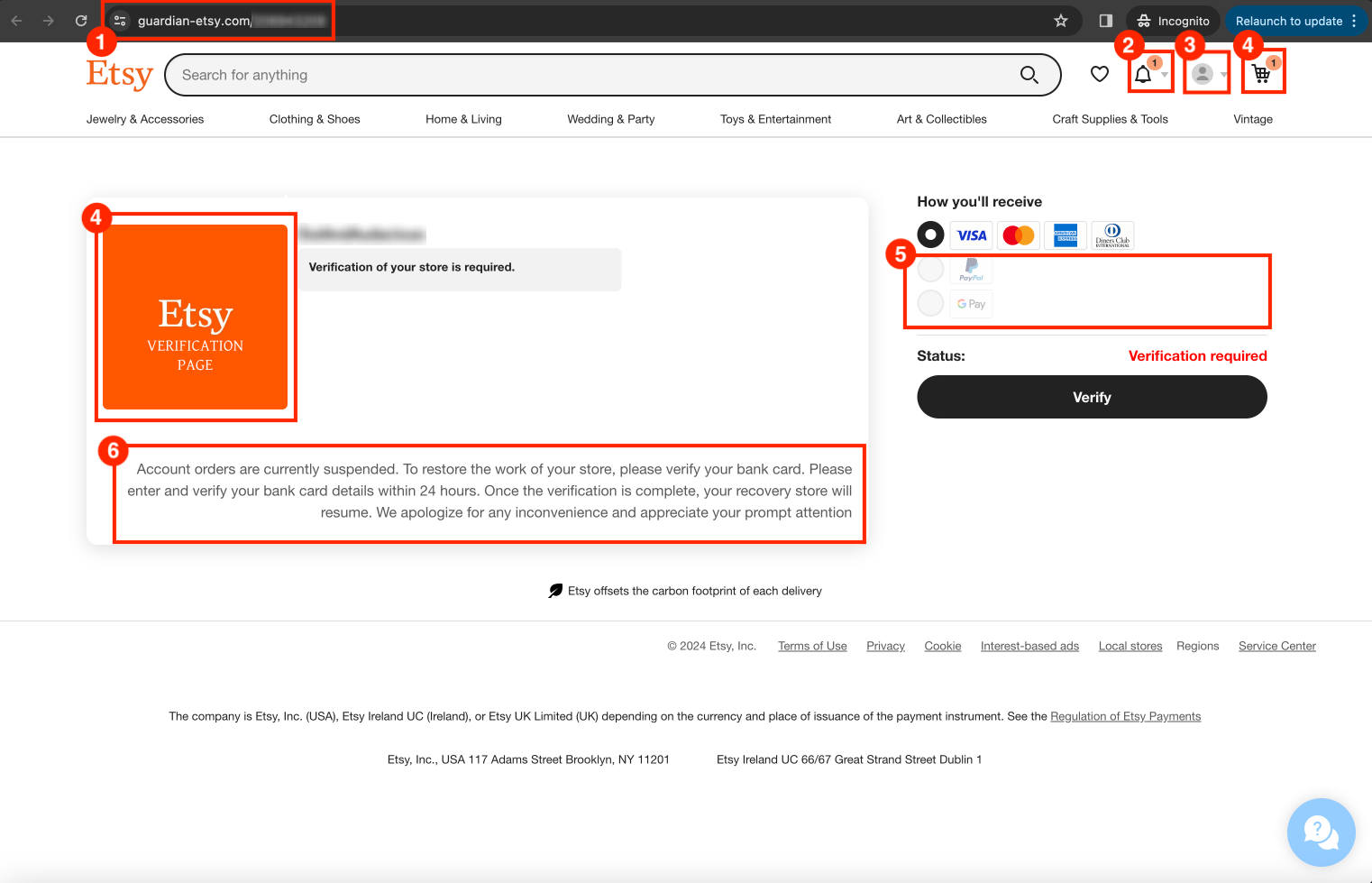Viewport: 1372px width, 883px height.
Task: Click the magnifying glass search icon
Action: click(1029, 75)
